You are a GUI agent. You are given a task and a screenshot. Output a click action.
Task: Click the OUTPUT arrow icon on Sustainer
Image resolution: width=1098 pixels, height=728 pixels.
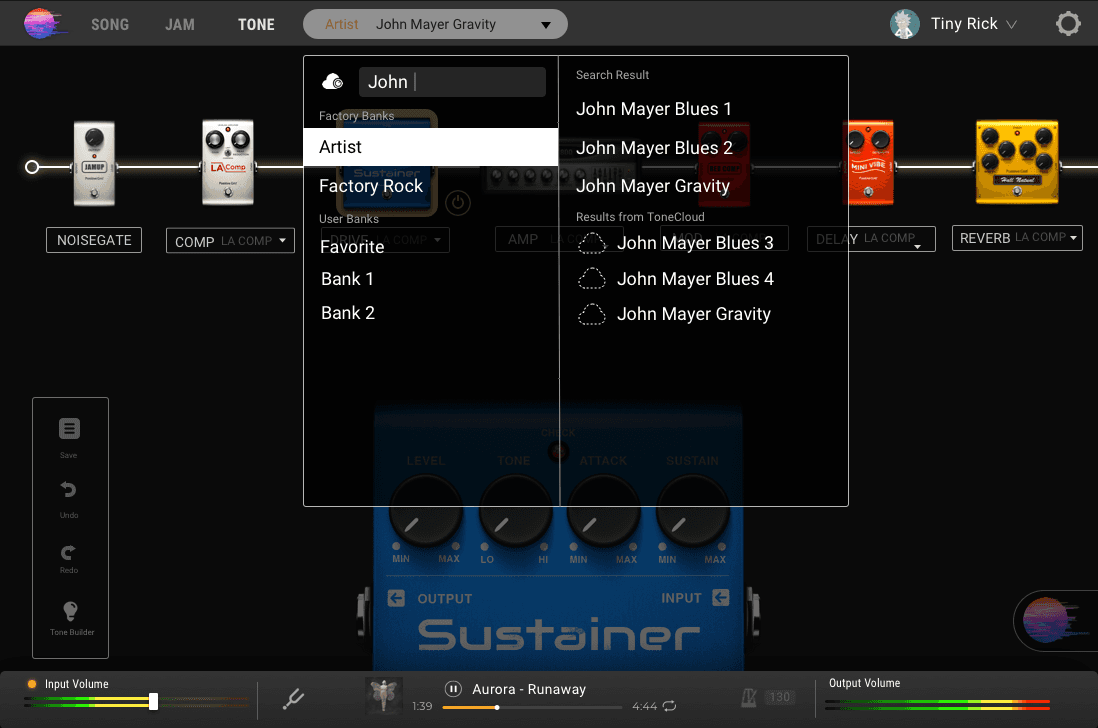[x=396, y=598]
